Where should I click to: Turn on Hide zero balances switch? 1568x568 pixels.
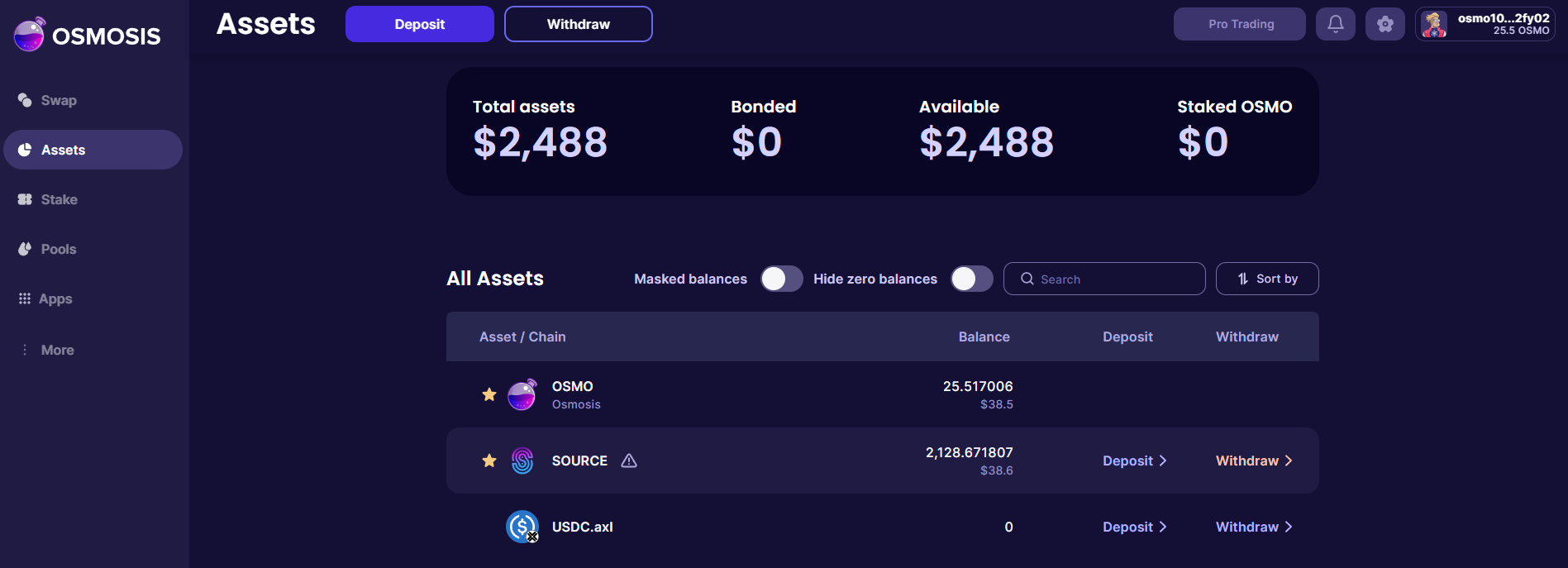971,279
